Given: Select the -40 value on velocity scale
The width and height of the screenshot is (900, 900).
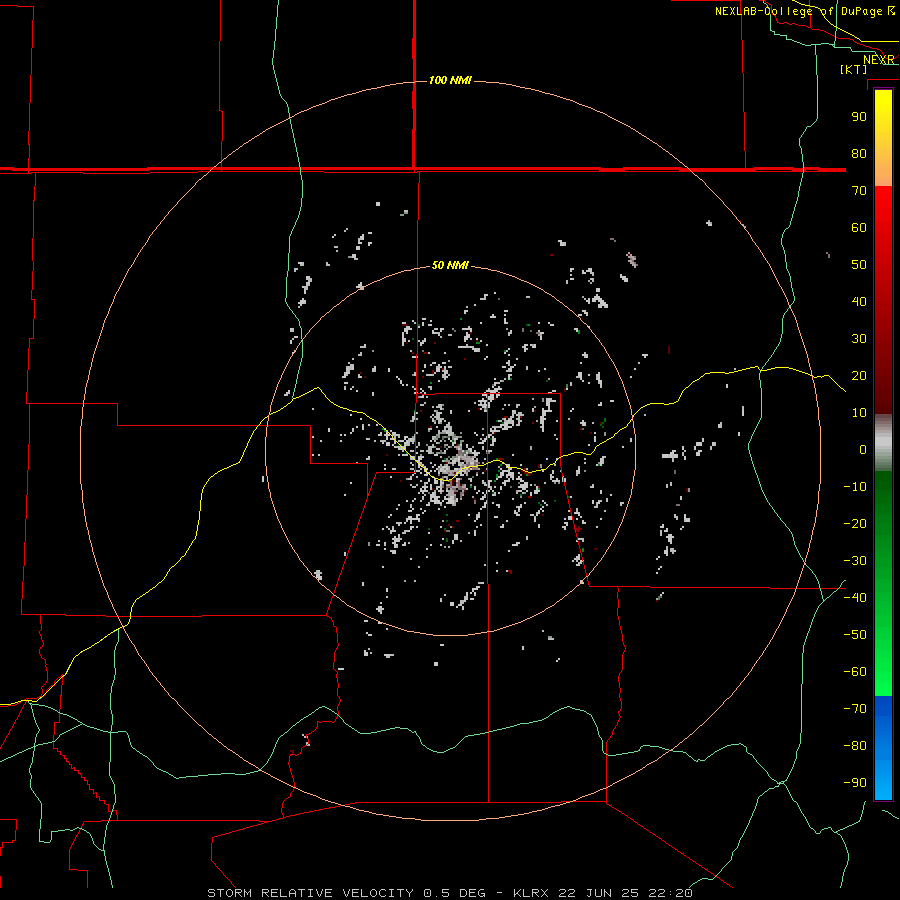Looking at the screenshot, I should [x=855, y=598].
